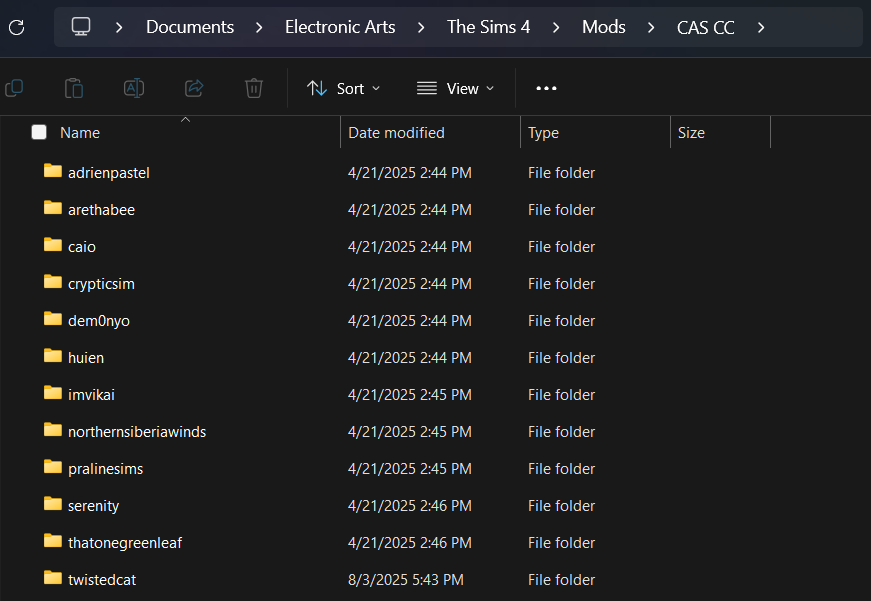Select the serenity folder icon
The width and height of the screenshot is (871, 601).
pos(53,504)
